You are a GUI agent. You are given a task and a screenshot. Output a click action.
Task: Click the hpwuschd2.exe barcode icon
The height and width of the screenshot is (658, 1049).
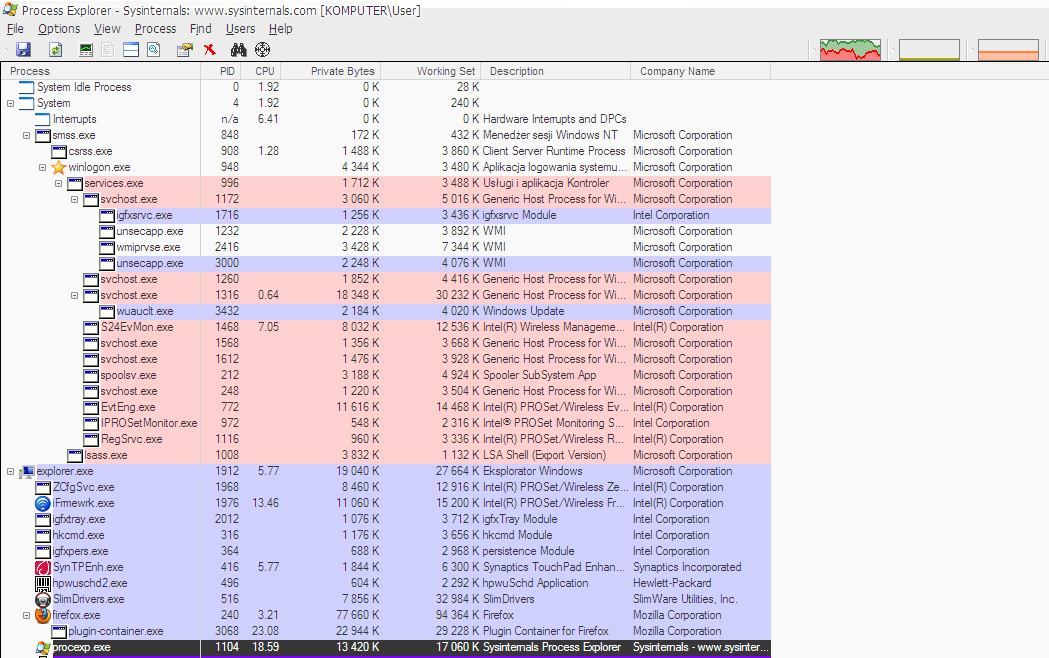pyautogui.click(x=43, y=583)
